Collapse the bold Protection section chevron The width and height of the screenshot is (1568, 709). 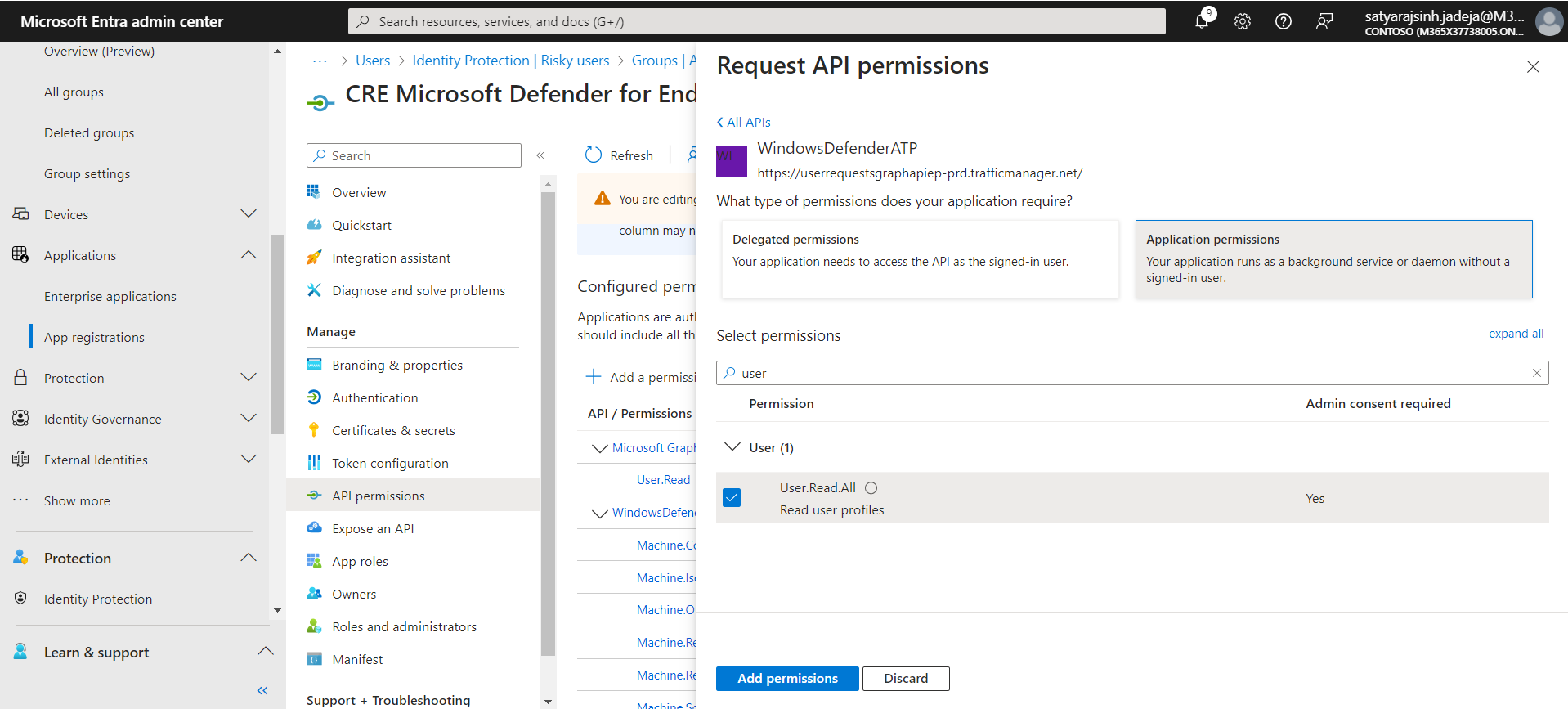(x=249, y=558)
